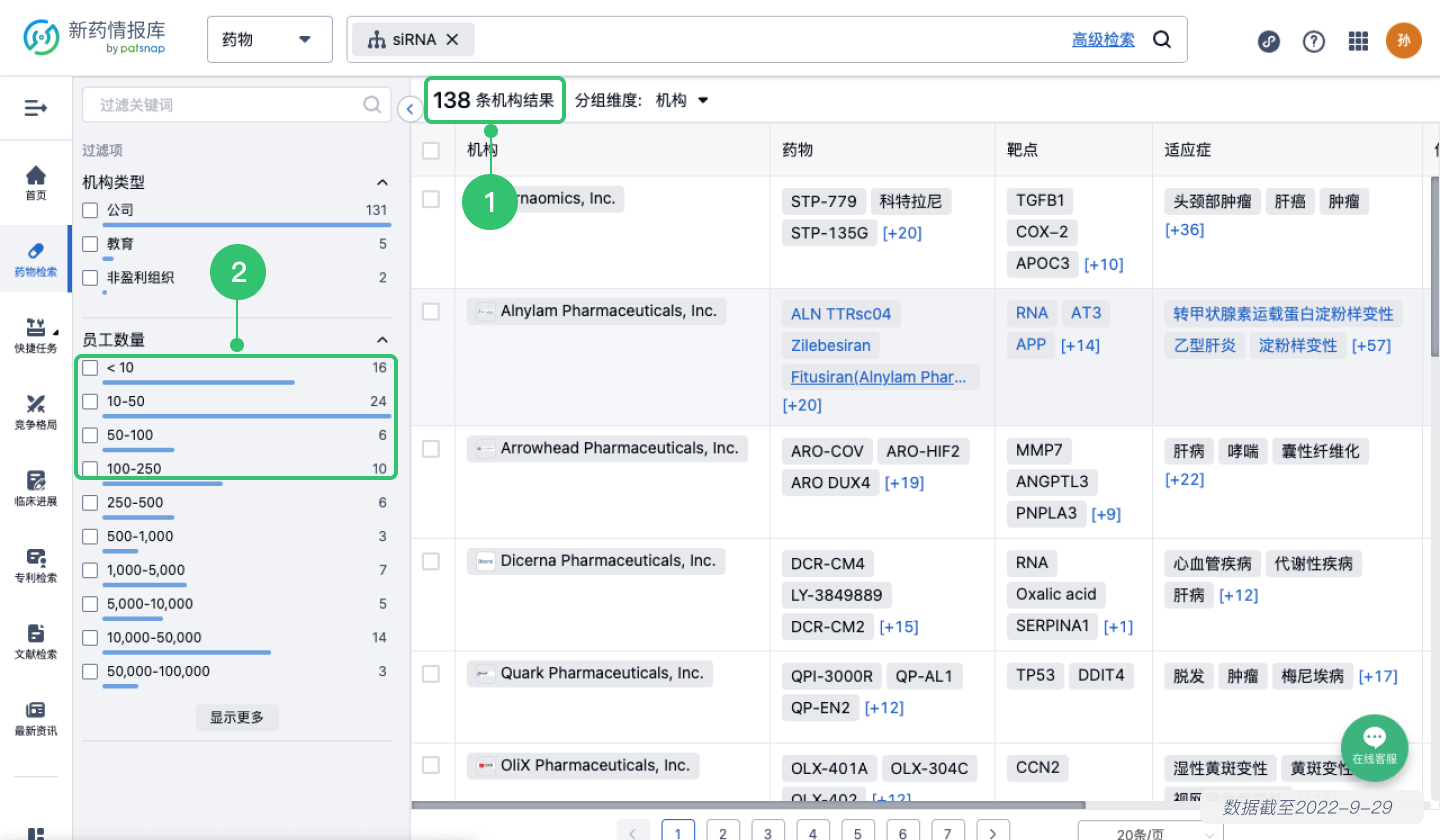Click the search magnifier icon in top bar
The height and width of the screenshot is (840, 1440).
[x=1161, y=40]
